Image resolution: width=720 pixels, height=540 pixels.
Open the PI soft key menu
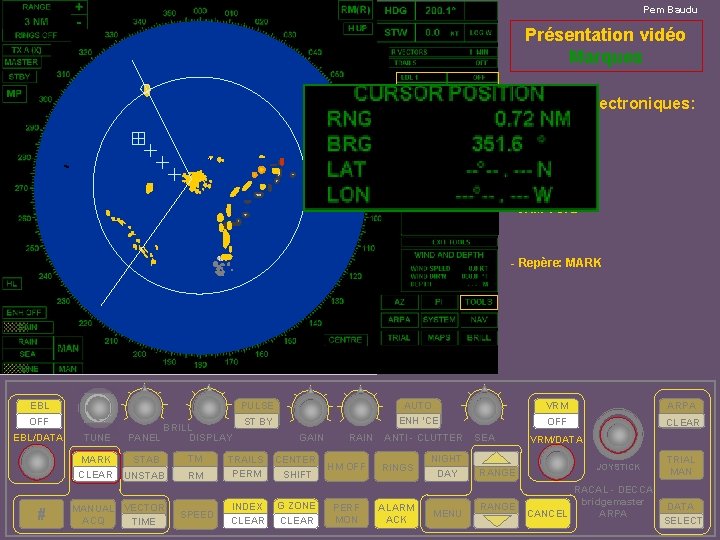(x=439, y=302)
